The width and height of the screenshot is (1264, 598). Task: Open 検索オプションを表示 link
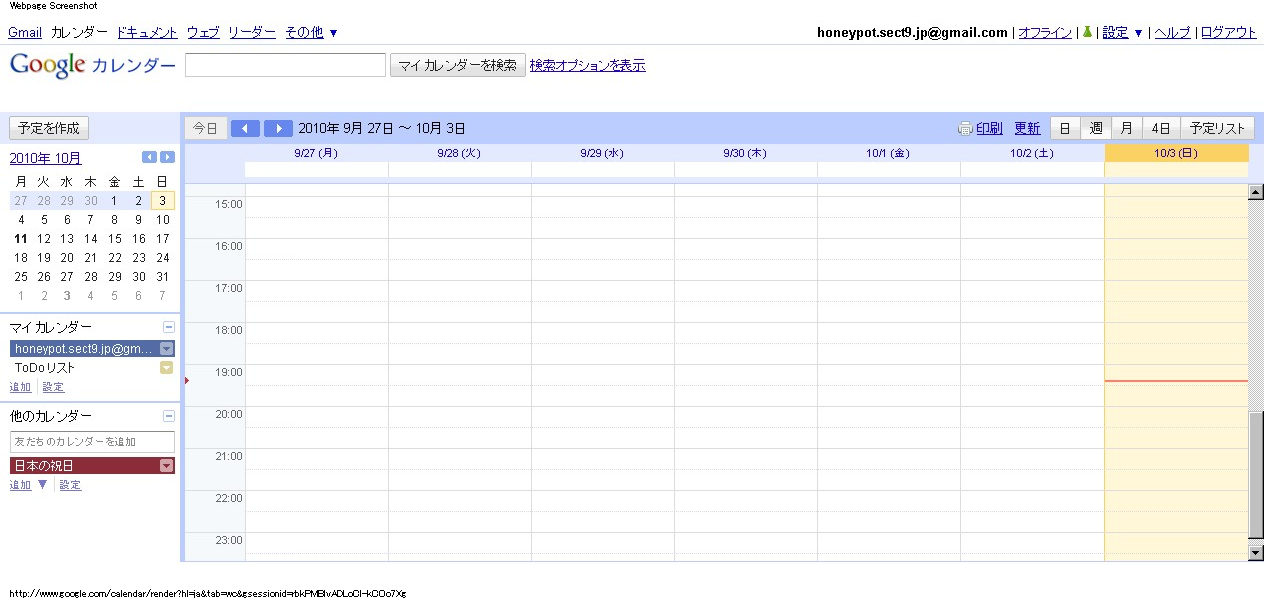pos(587,65)
